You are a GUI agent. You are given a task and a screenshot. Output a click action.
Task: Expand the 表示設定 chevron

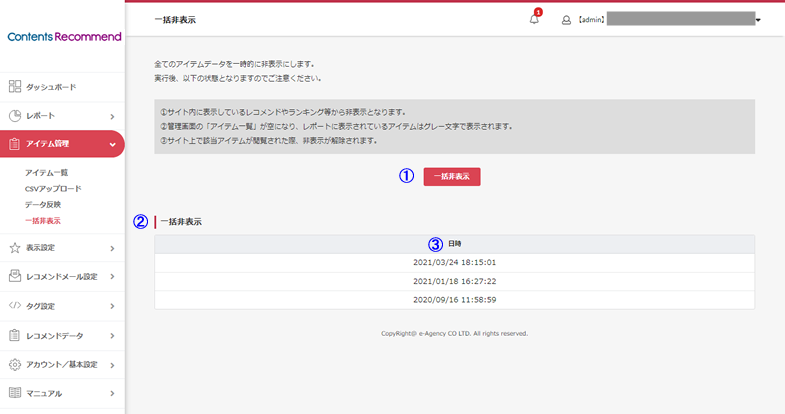coord(112,248)
